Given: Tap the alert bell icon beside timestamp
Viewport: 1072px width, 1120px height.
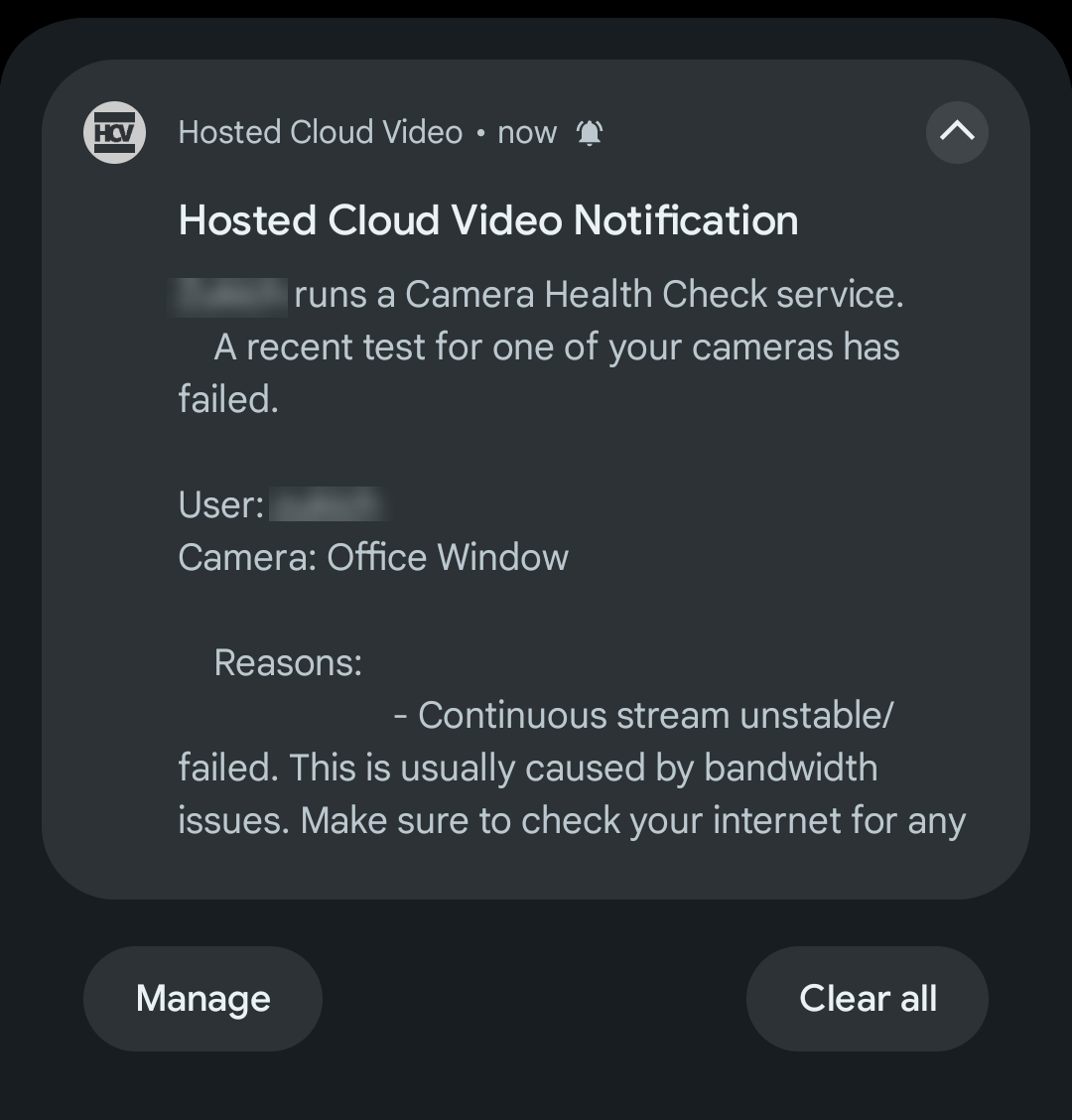Looking at the screenshot, I should pyautogui.click(x=590, y=132).
